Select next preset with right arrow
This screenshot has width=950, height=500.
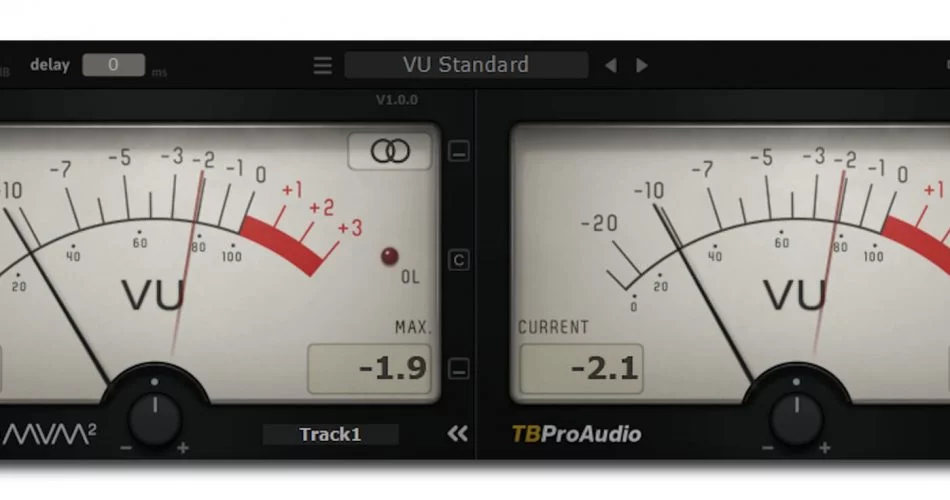pos(642,65)
